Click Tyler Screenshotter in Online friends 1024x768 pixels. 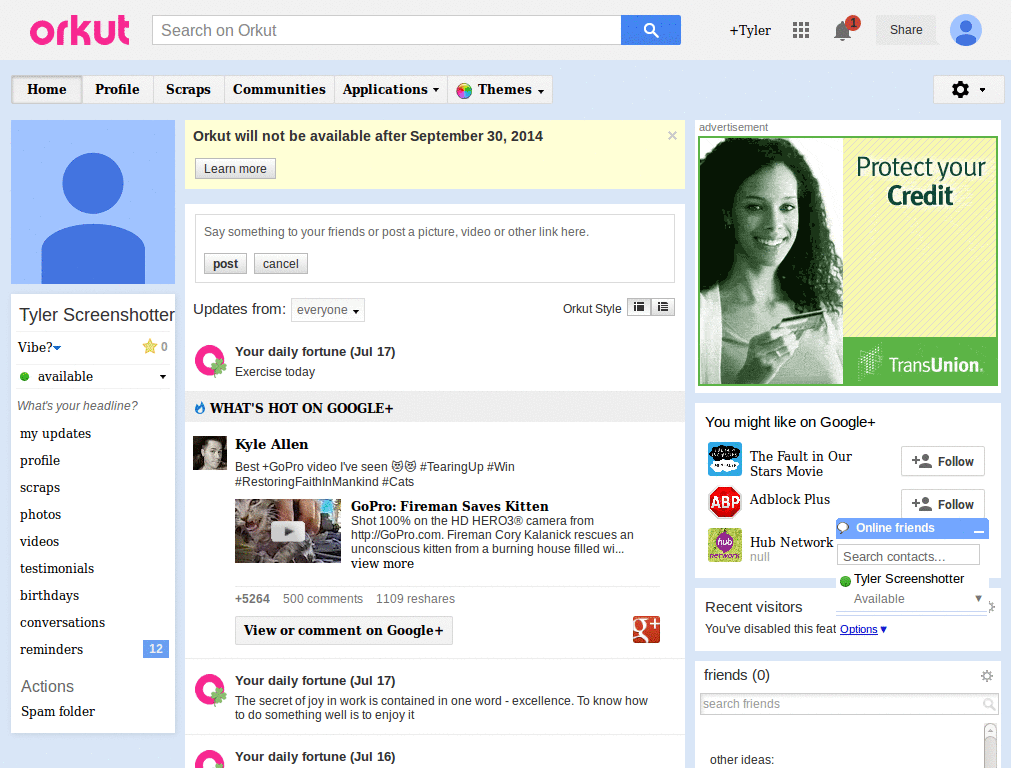coord(908,579)
